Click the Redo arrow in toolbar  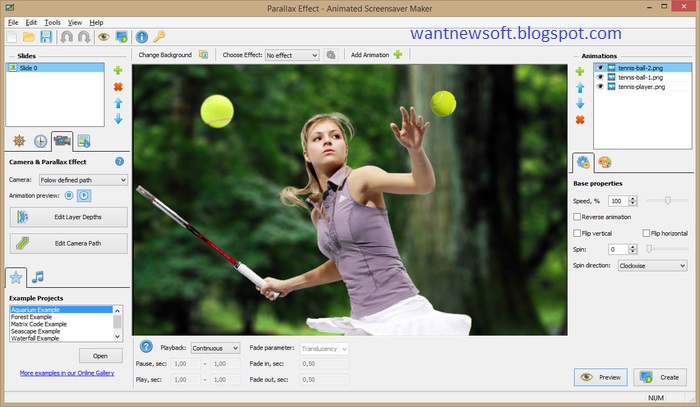click(84, 37)
